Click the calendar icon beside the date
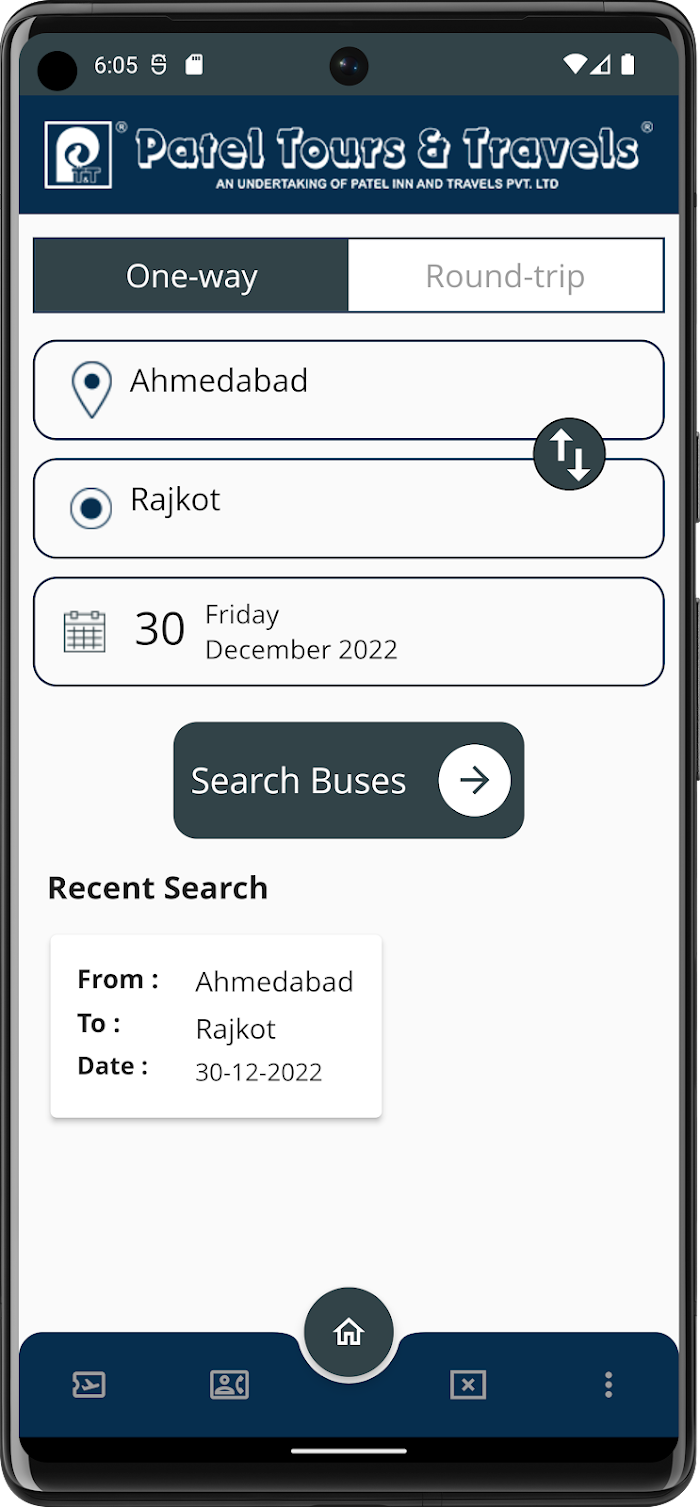The height and width of the screenshot is (1507, 700). click(85, 632)
